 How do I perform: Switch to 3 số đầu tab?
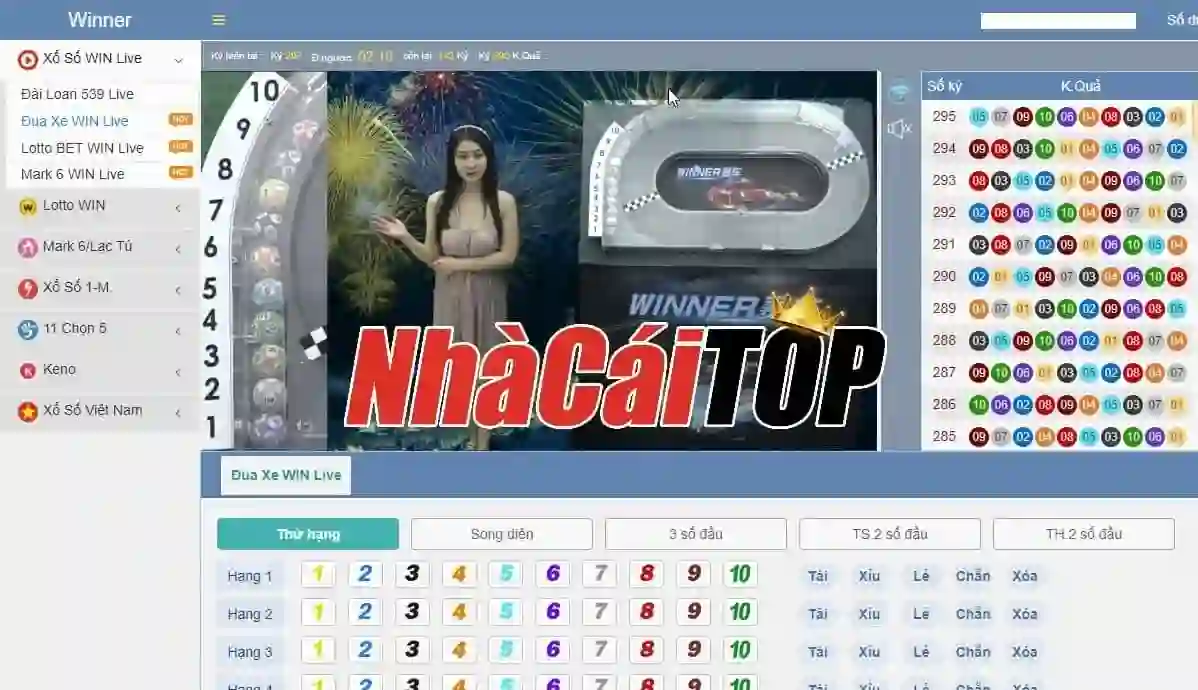696,534
